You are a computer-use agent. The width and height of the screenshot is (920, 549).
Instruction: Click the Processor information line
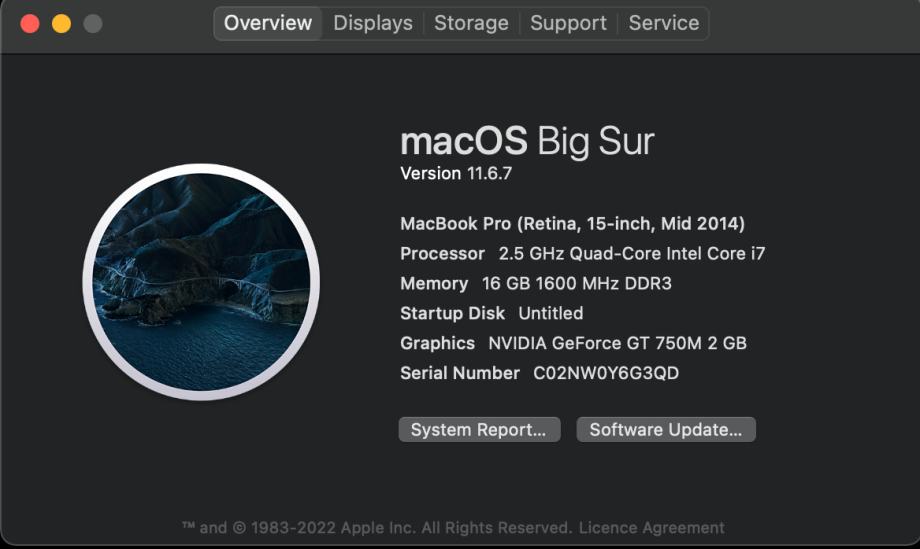pos(582,254)
